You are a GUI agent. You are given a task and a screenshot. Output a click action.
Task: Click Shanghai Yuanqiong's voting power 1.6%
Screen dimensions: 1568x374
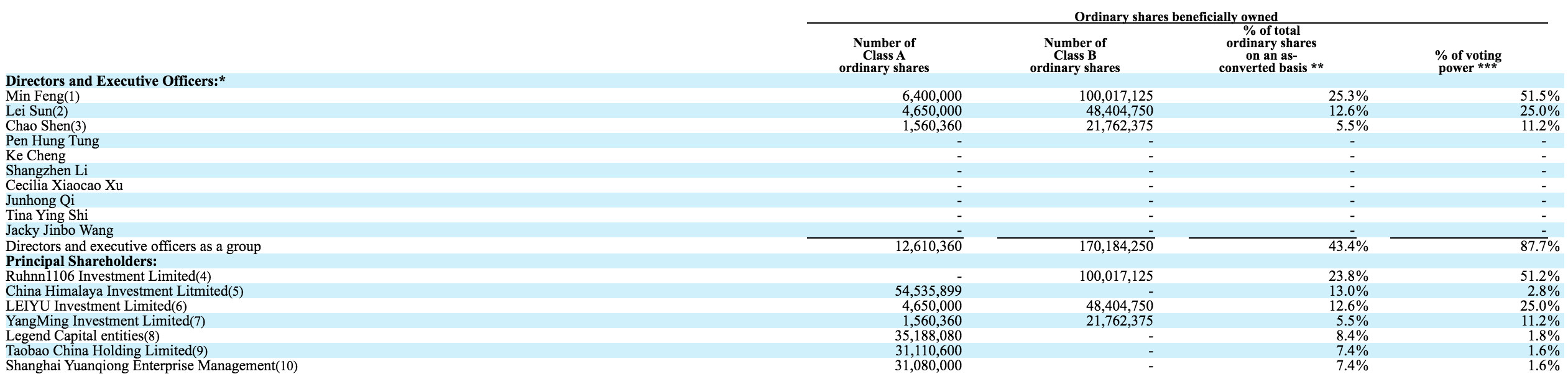click(x=1544, y=366)
